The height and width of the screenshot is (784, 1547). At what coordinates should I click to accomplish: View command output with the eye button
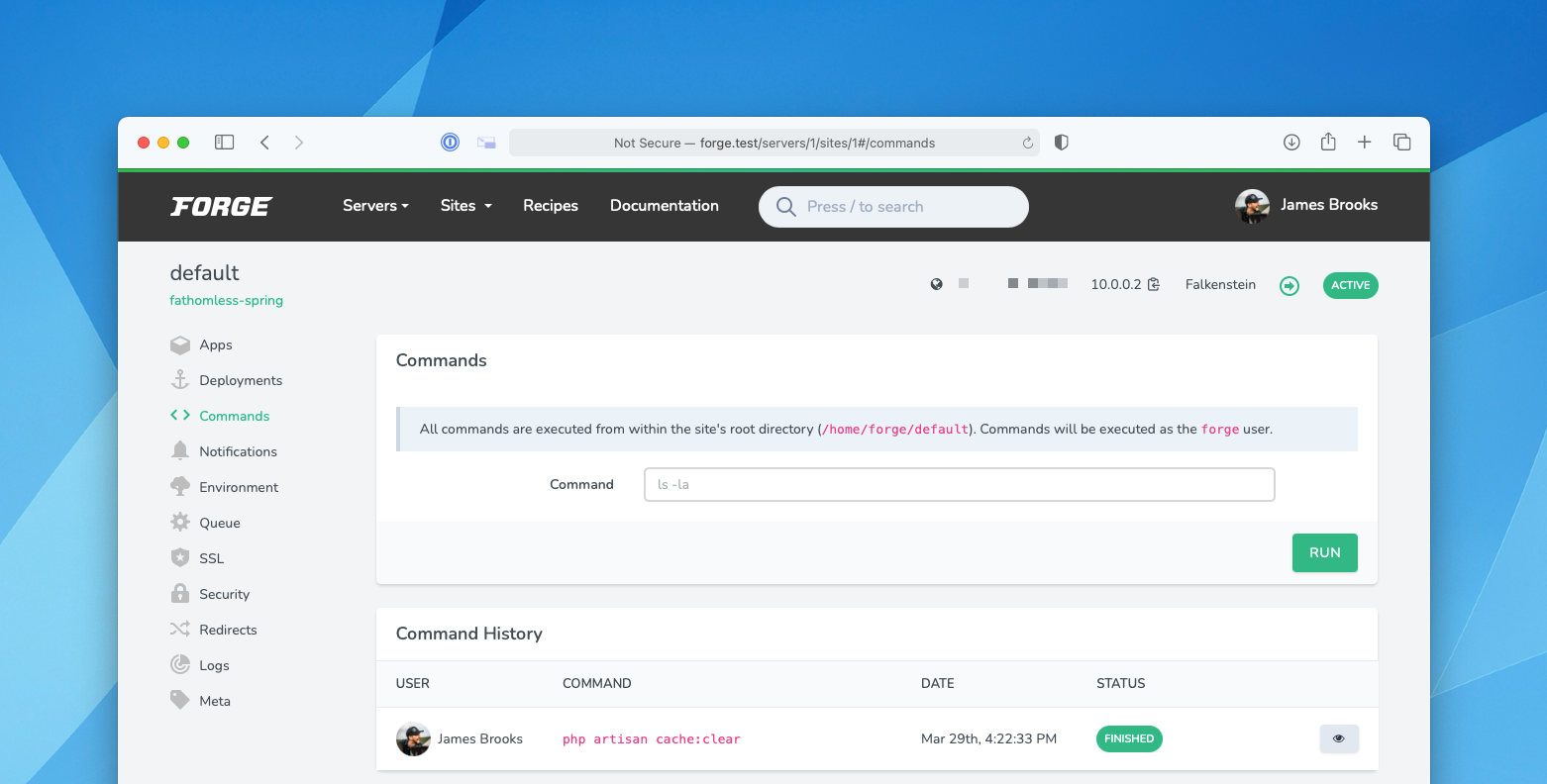[1339, 738]
